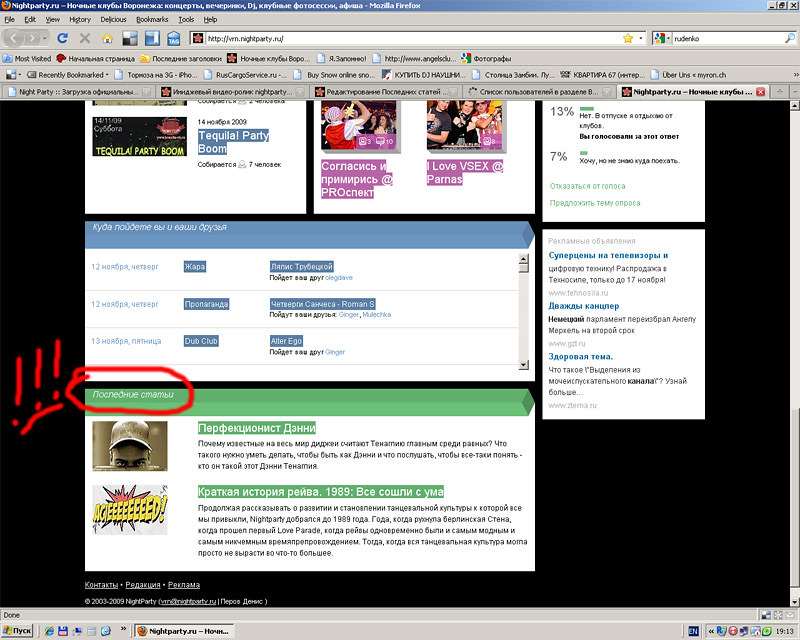
Task: Open the Bookmarks menu
Action: pos(152,19)
